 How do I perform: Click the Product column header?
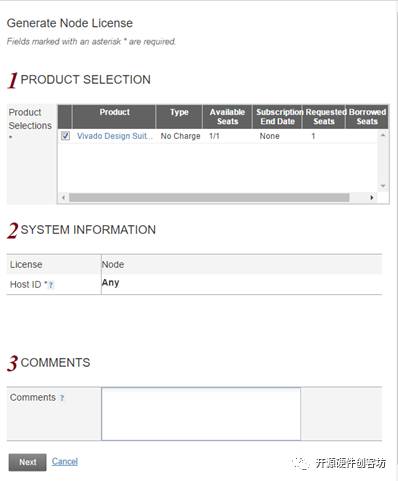click(x=114, y=117)
